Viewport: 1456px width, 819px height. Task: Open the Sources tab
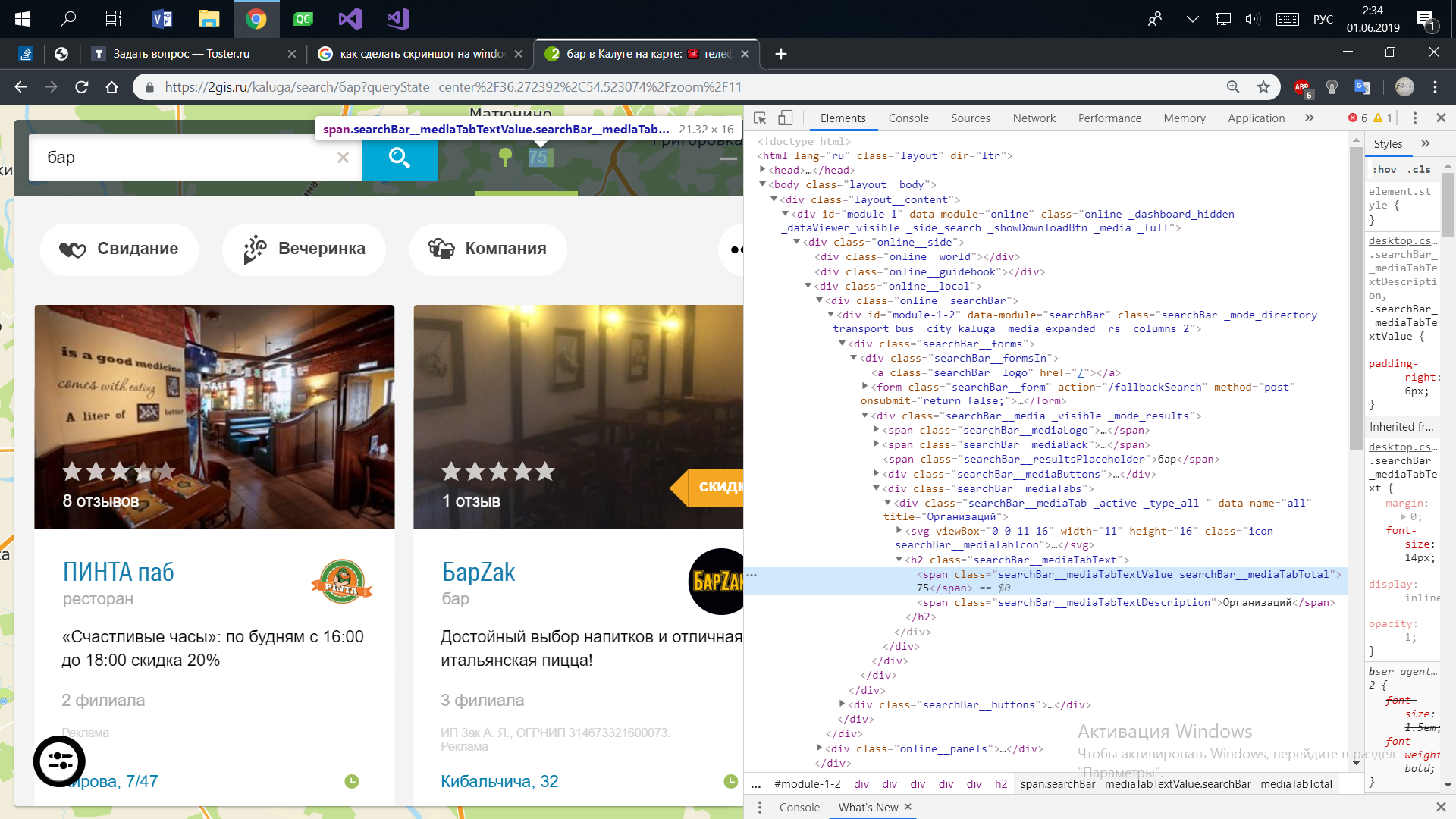point(971,118)
